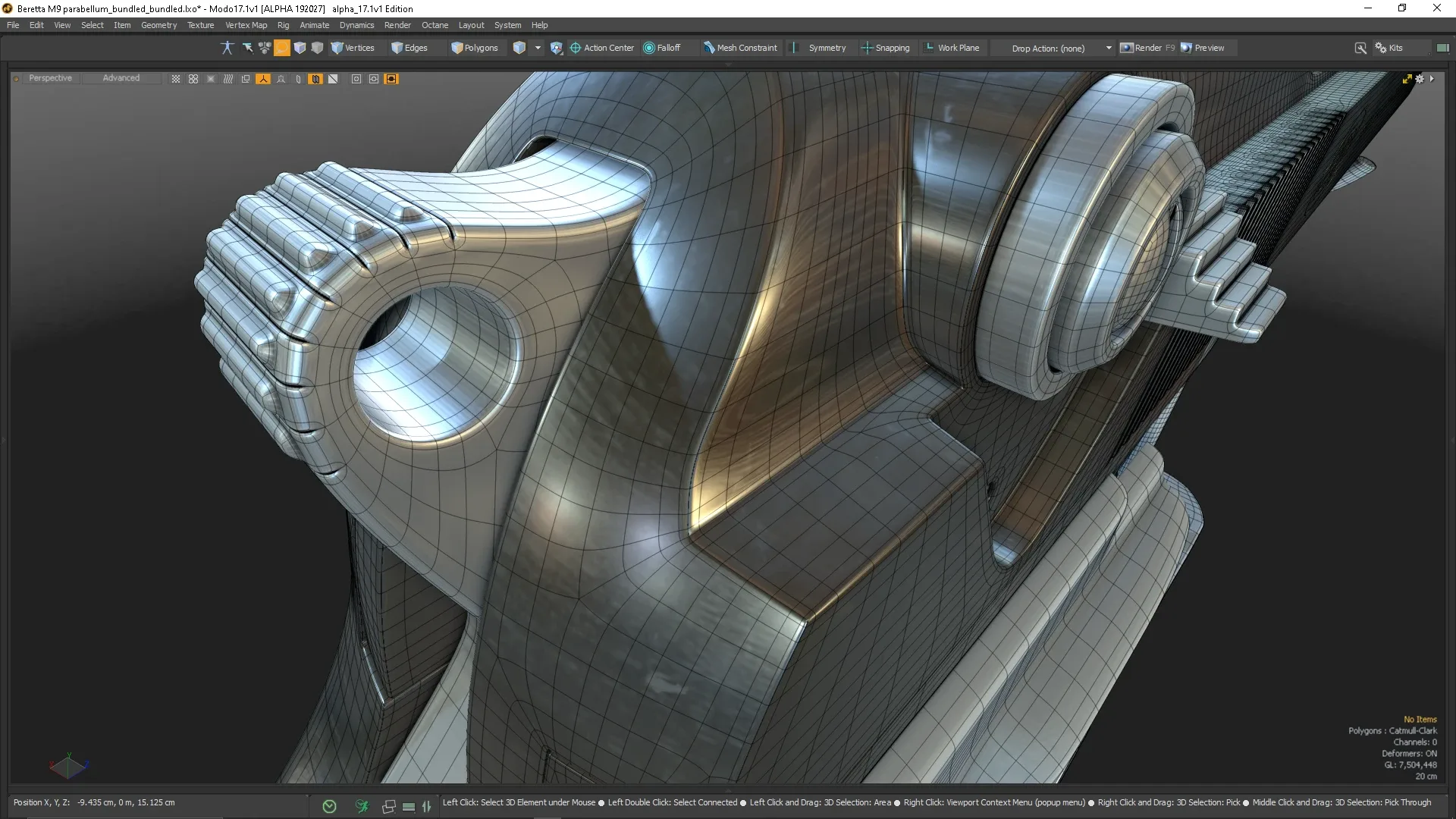Viewport: 1456px width, 819px height.
Task: Click the cube icon right of Polygons
Action: [519, 48]
